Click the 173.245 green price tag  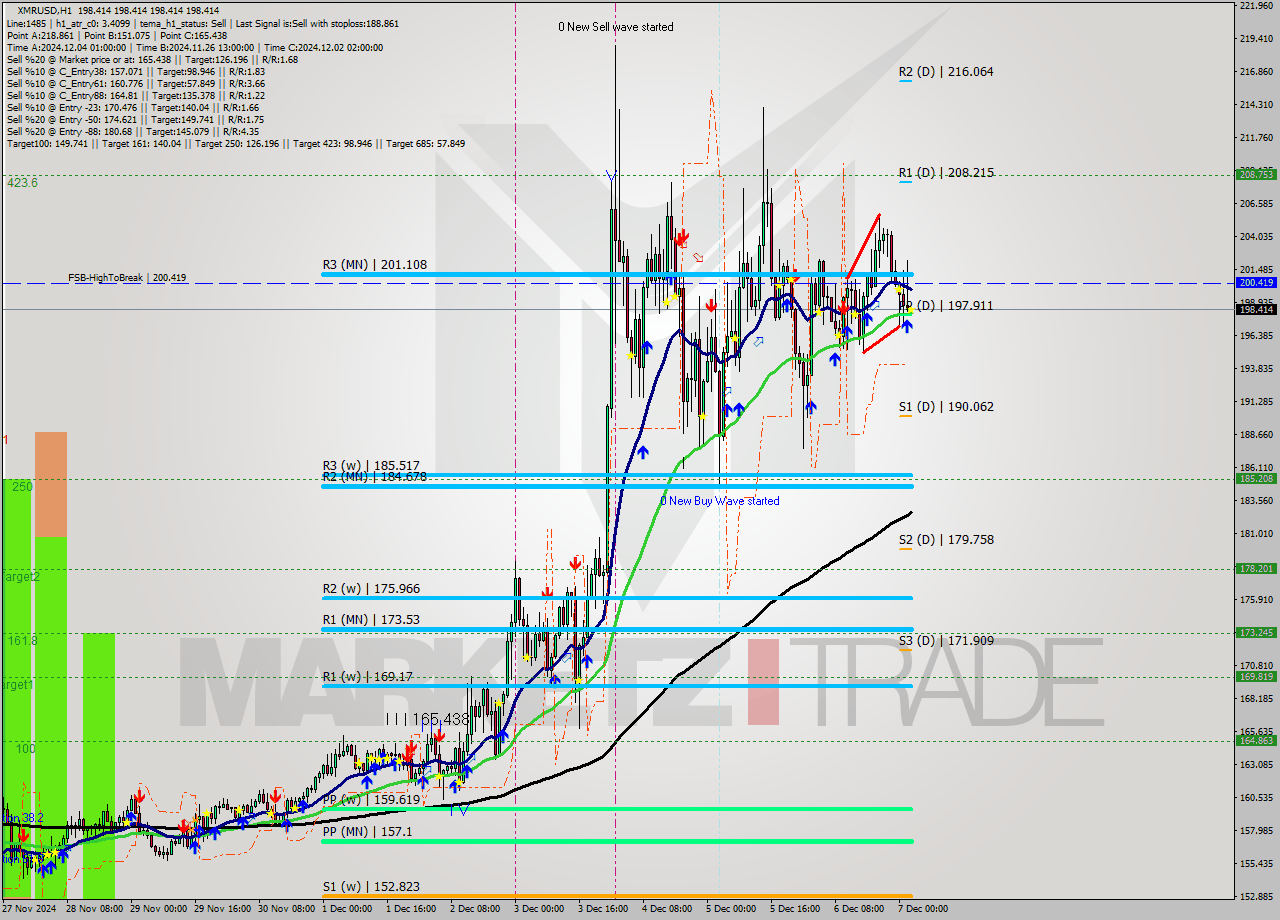1256,632
